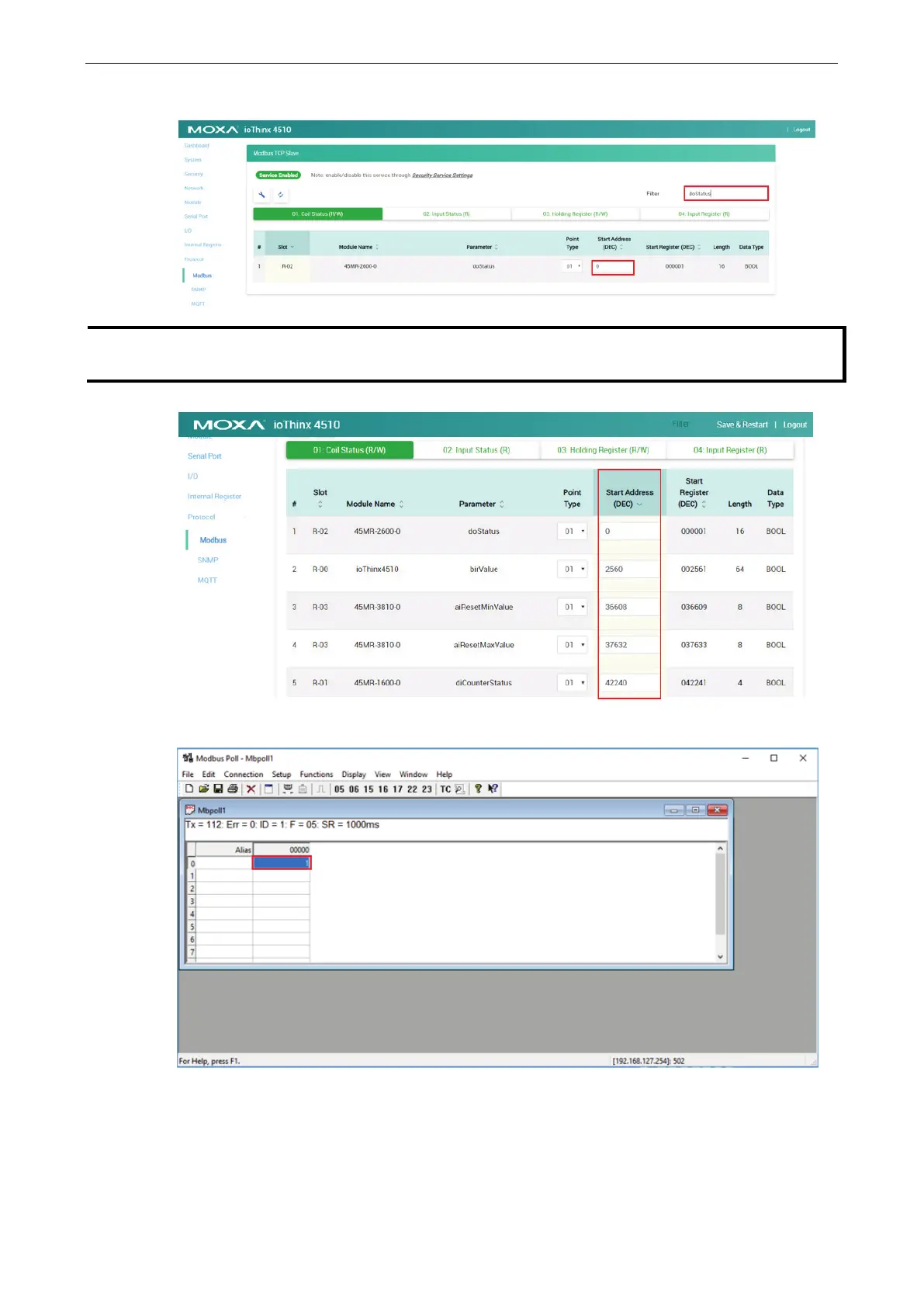The height and width of the screenshot is (1307, 924).
Task: Switch to 04: Input Register (R) tab in lower page
Action: (730, 450)
